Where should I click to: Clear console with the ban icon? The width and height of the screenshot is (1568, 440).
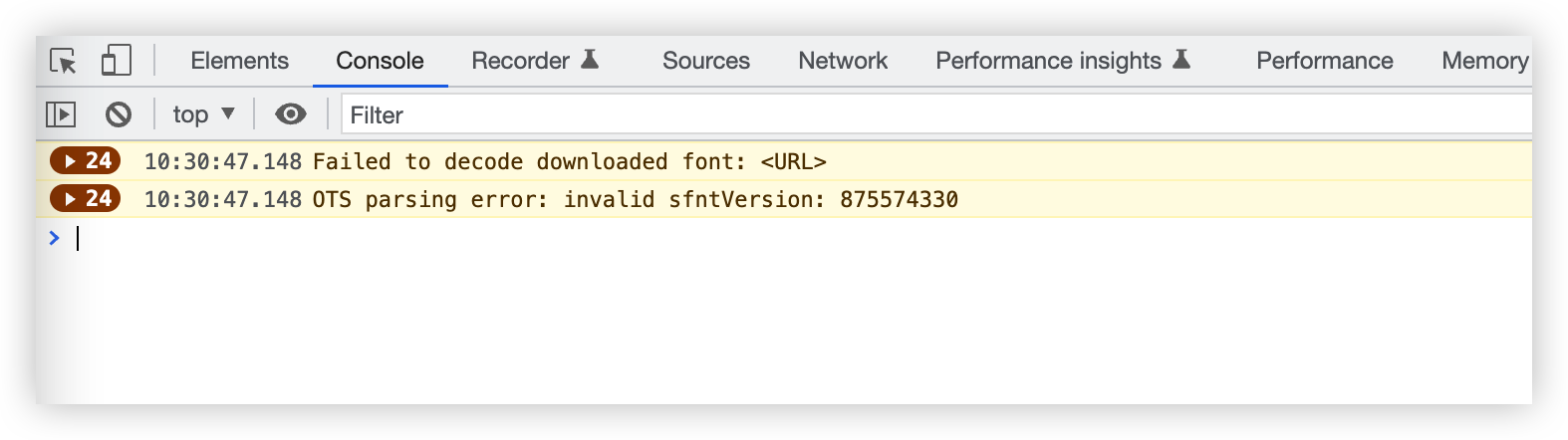coord(119,114)
